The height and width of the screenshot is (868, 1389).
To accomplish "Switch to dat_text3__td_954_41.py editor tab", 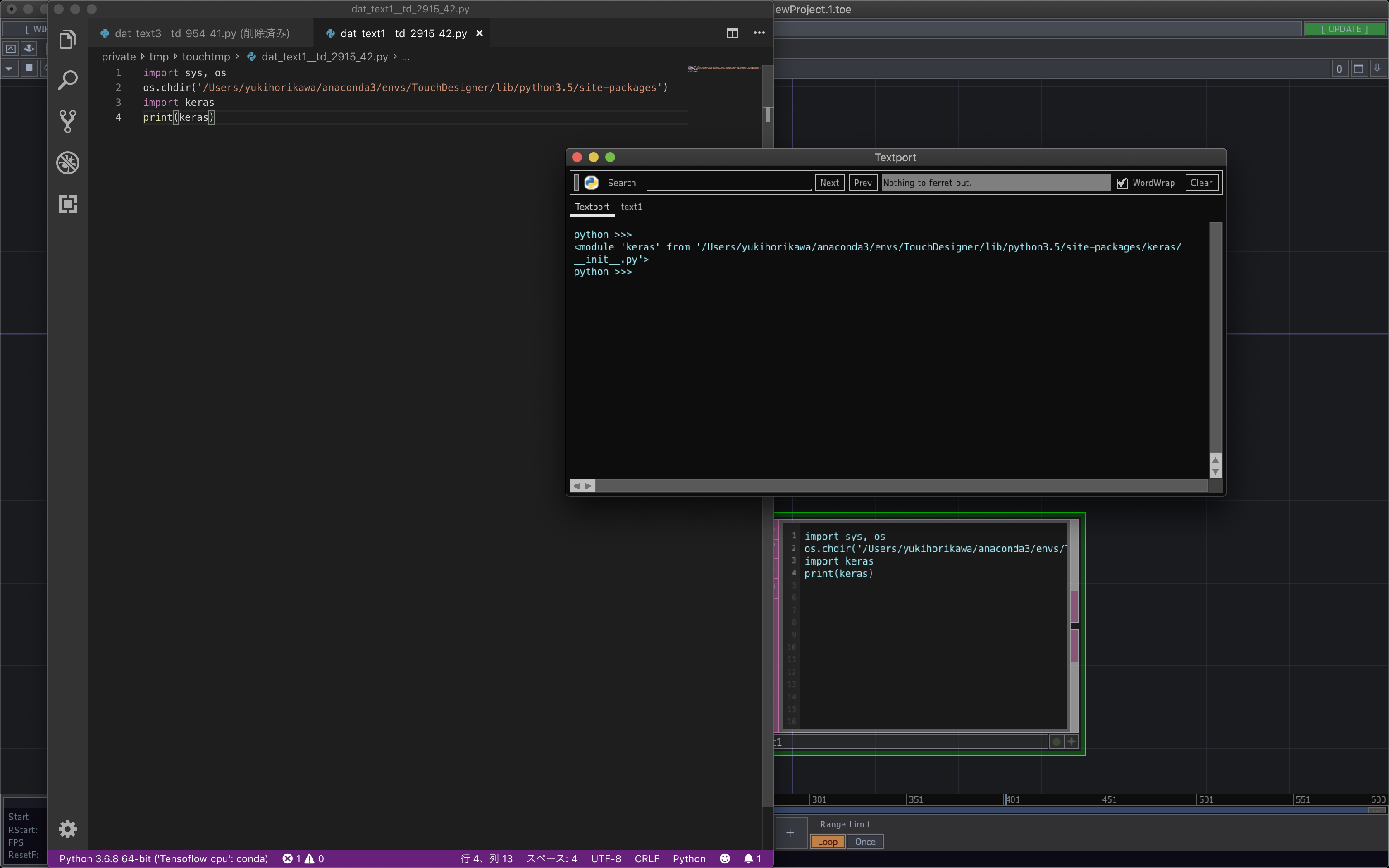I will [201, 33].
